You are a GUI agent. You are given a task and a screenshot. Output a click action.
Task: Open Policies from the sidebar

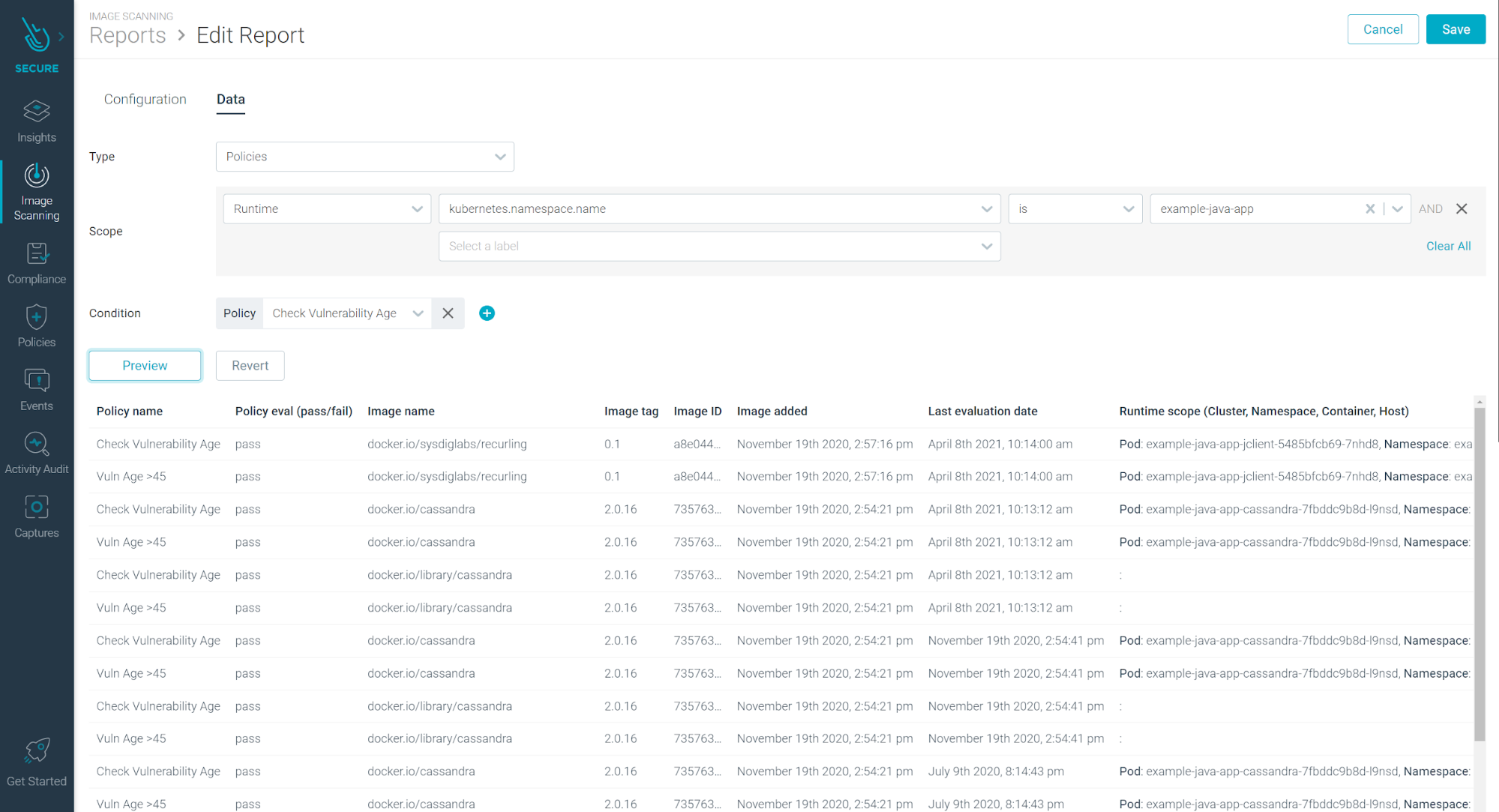tap(37, 326)
